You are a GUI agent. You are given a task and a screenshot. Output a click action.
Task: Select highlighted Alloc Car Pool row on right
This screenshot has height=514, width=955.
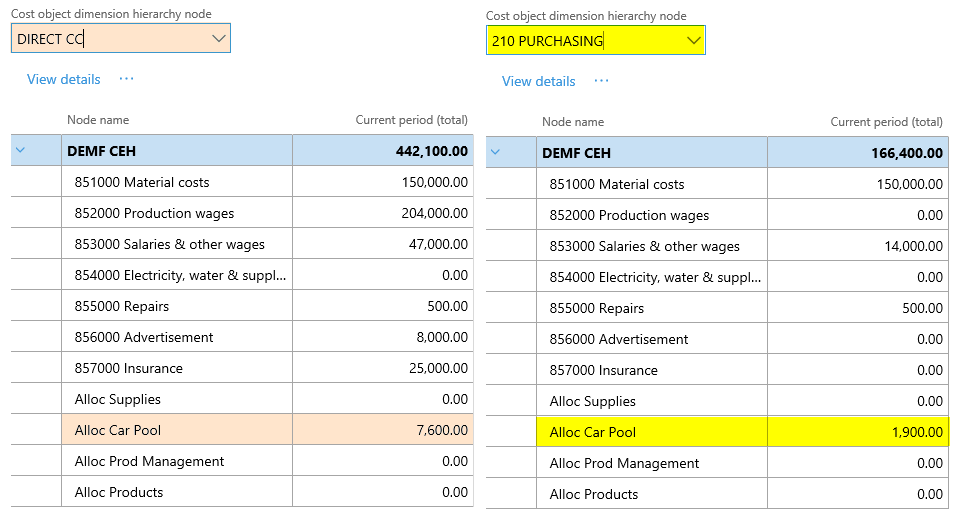coord(593,432)
